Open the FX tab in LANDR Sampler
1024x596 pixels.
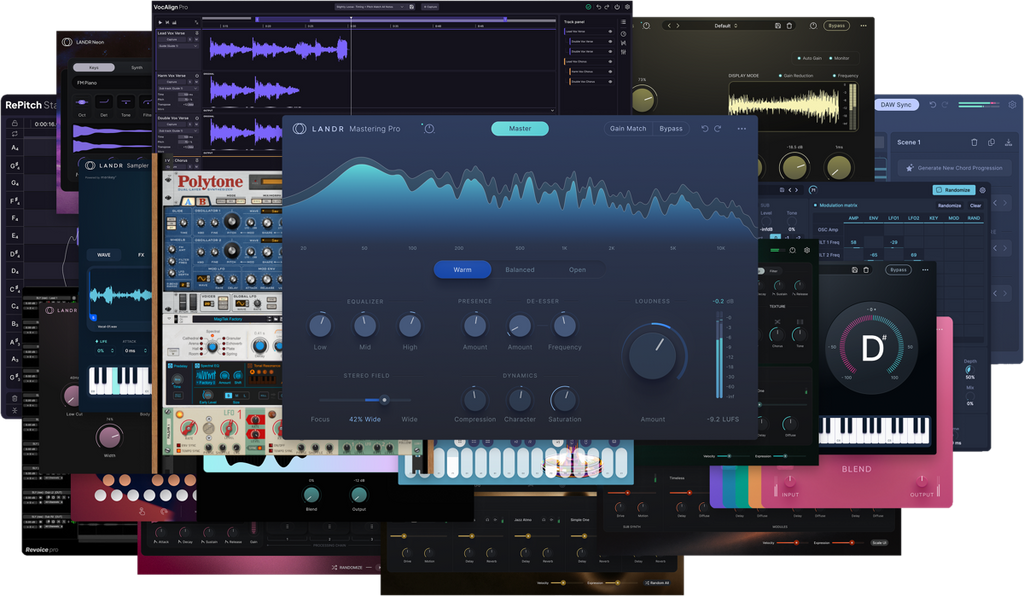point(141,255)
